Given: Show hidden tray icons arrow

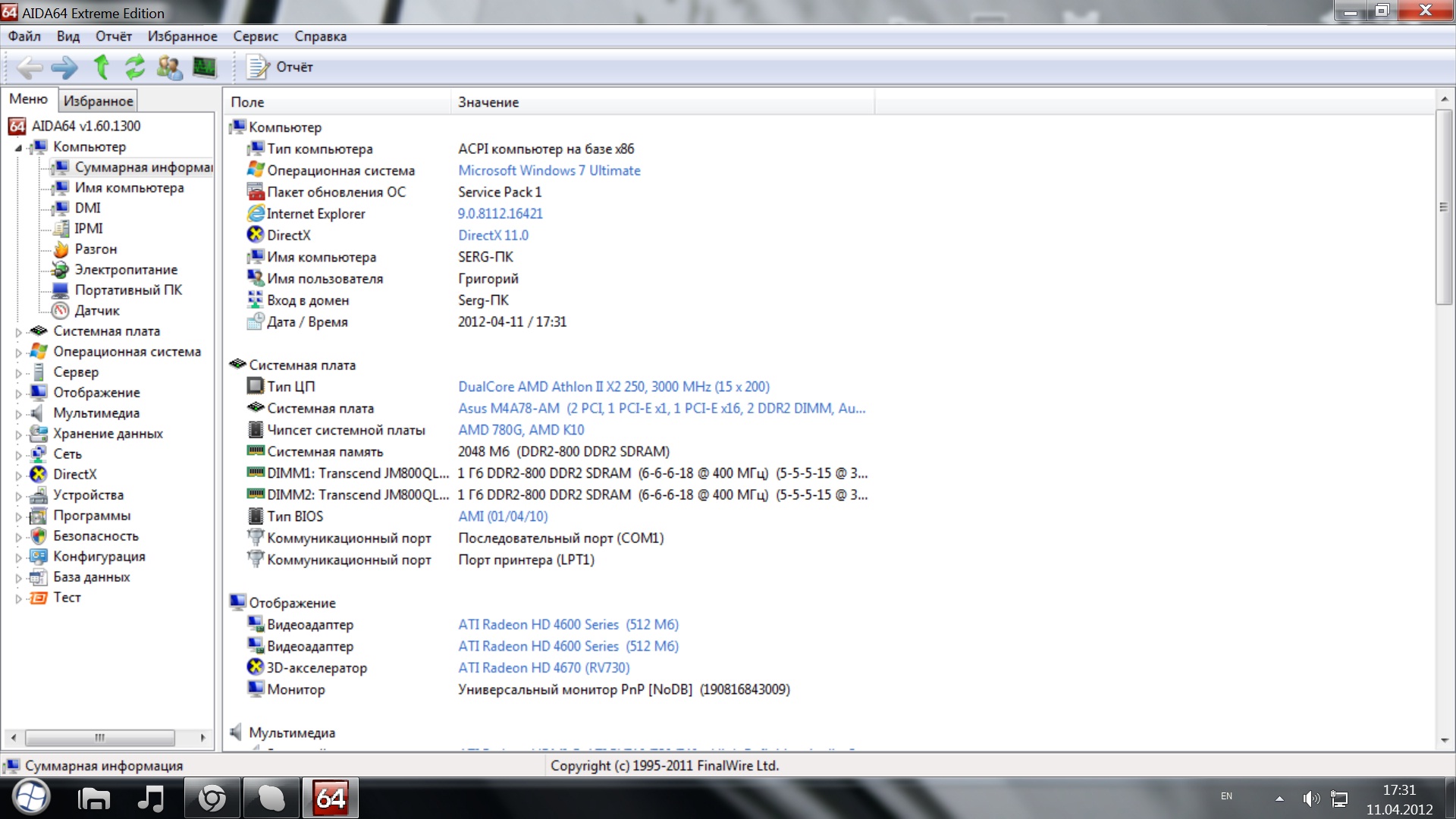Looking at the screenshot, I should 1279,799.
